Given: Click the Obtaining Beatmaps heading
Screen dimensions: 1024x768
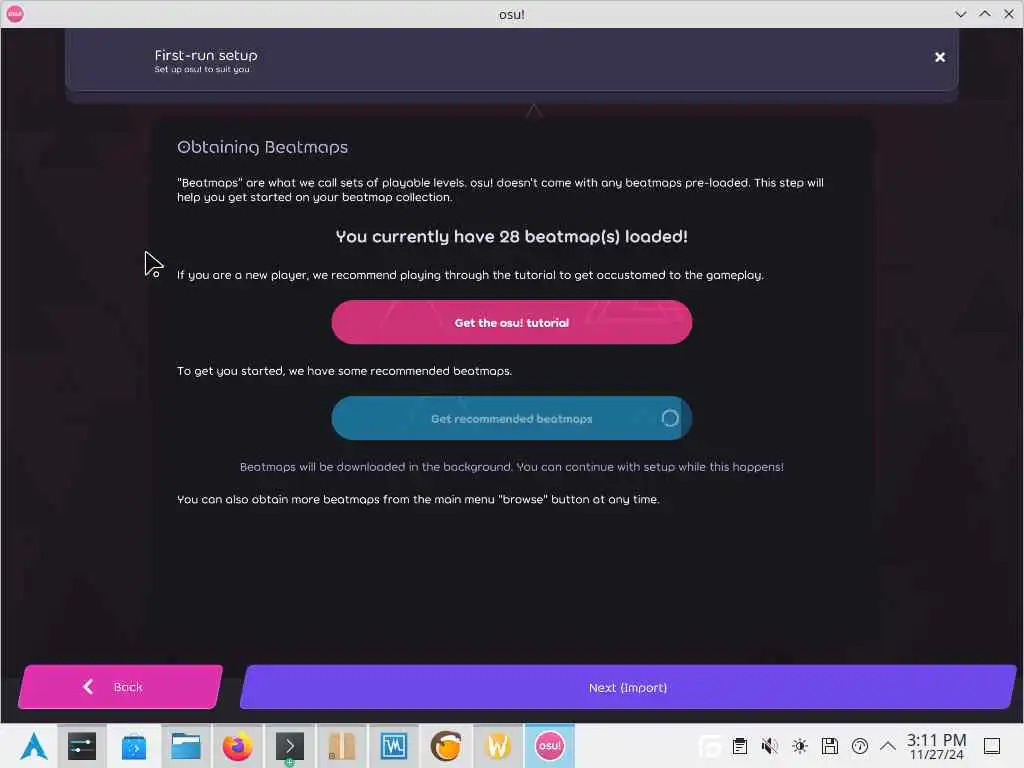Looking at the screenshot, I should tap(263, 147).
